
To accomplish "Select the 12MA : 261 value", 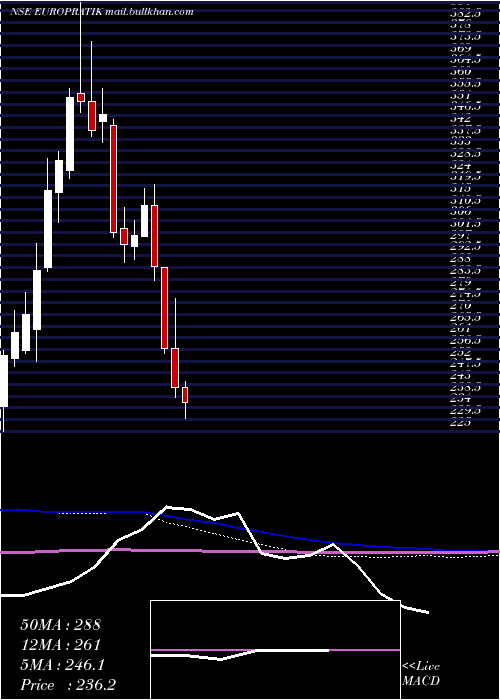I will 60,645.
